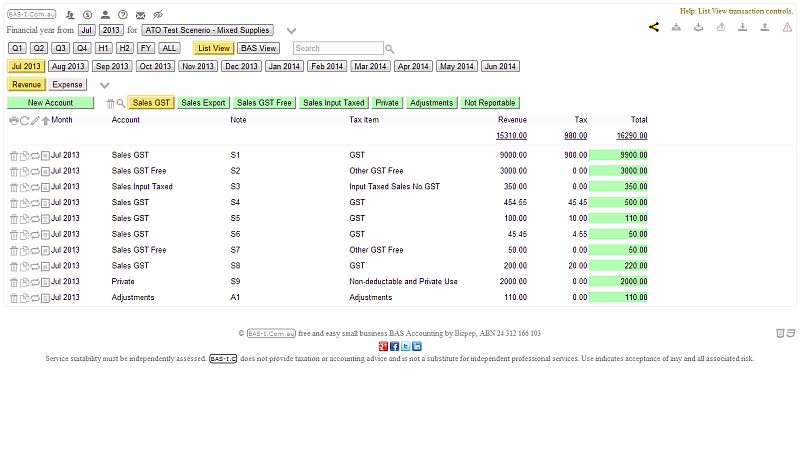Click the red warning triangle icon

coord(787,27)
